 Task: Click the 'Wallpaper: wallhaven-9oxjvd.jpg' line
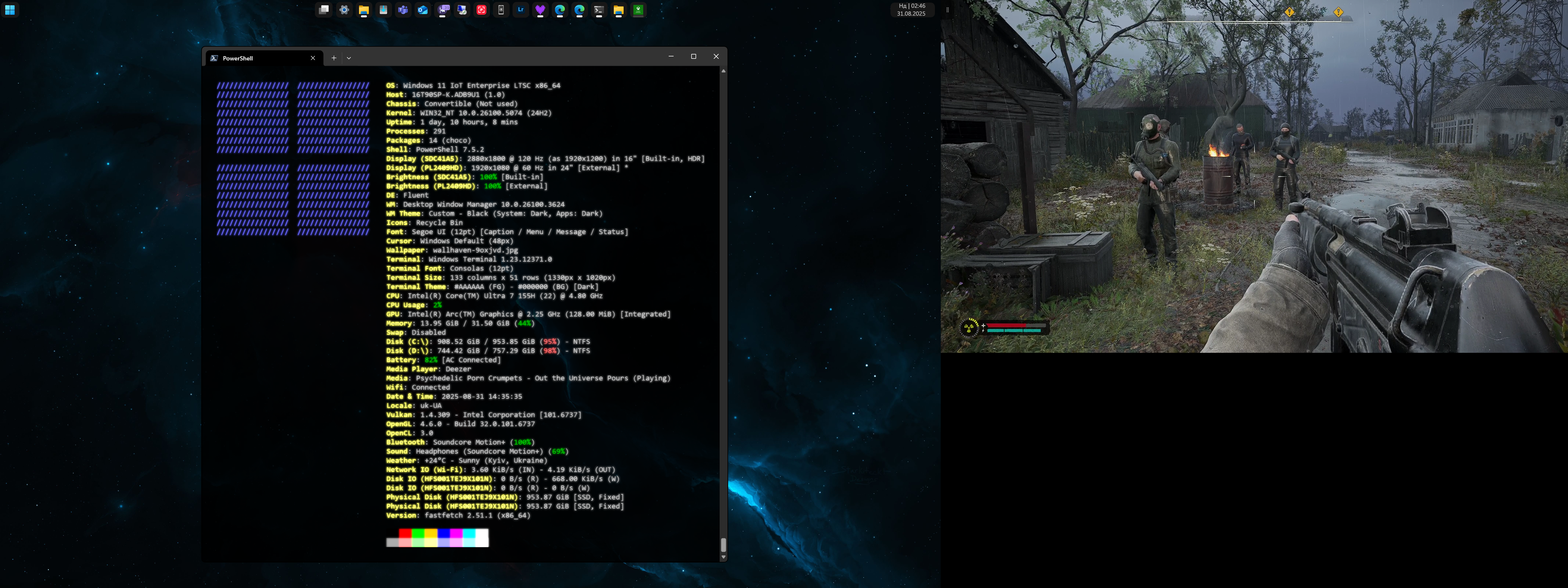tap(452, 250)
